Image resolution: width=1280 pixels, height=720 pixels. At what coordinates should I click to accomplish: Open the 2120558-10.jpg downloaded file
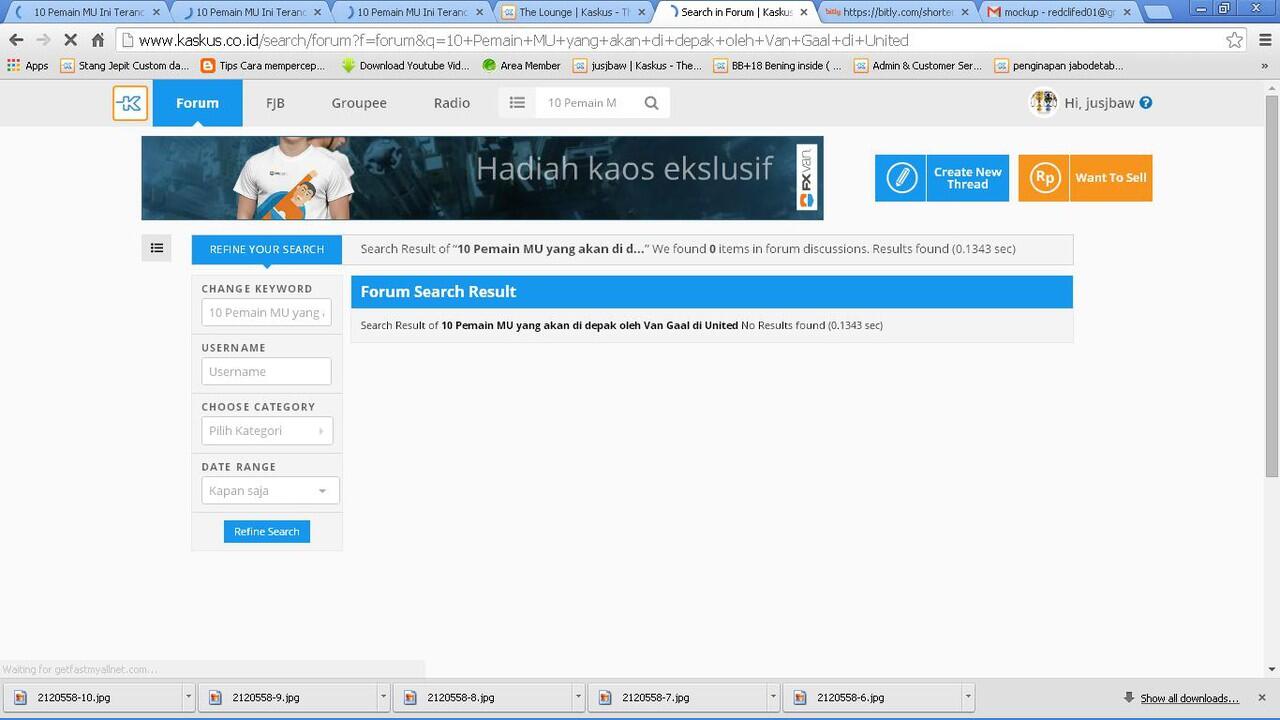click(93, 697)
